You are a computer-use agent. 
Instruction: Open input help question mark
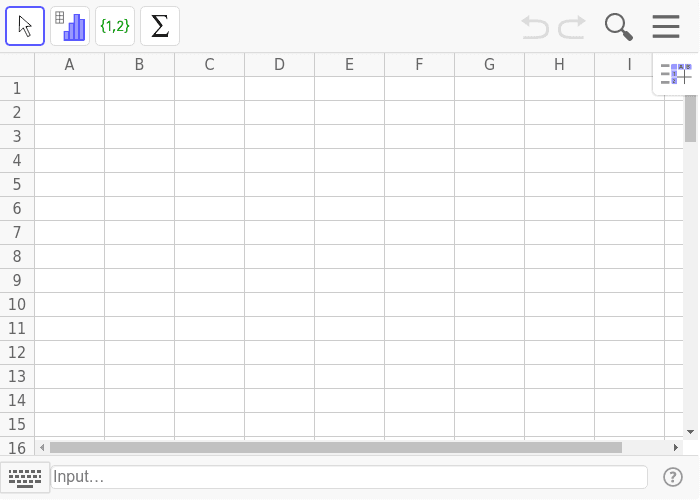[x=673, y=477]
